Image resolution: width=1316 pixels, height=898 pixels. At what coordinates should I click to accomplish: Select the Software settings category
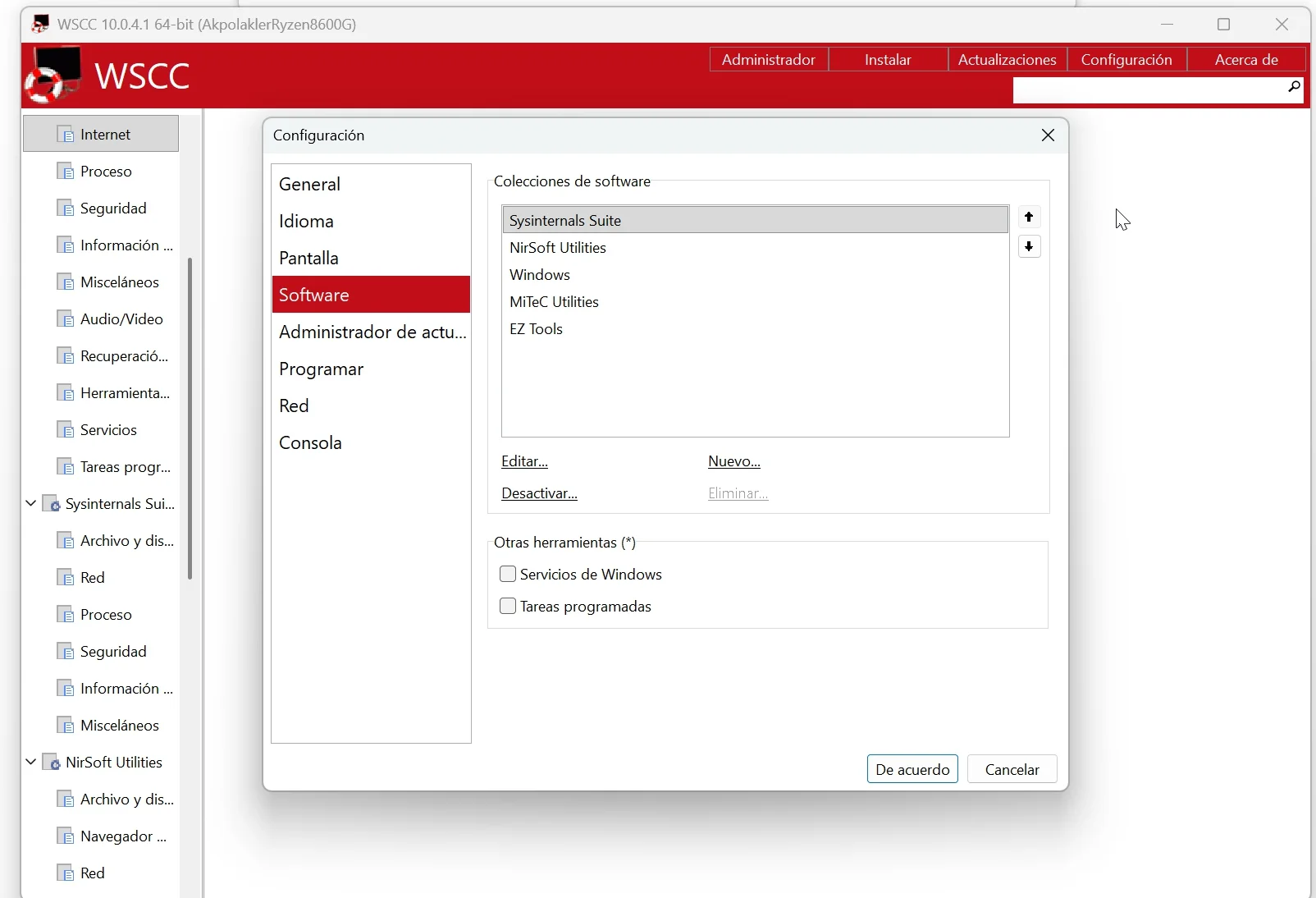[371, 295]
